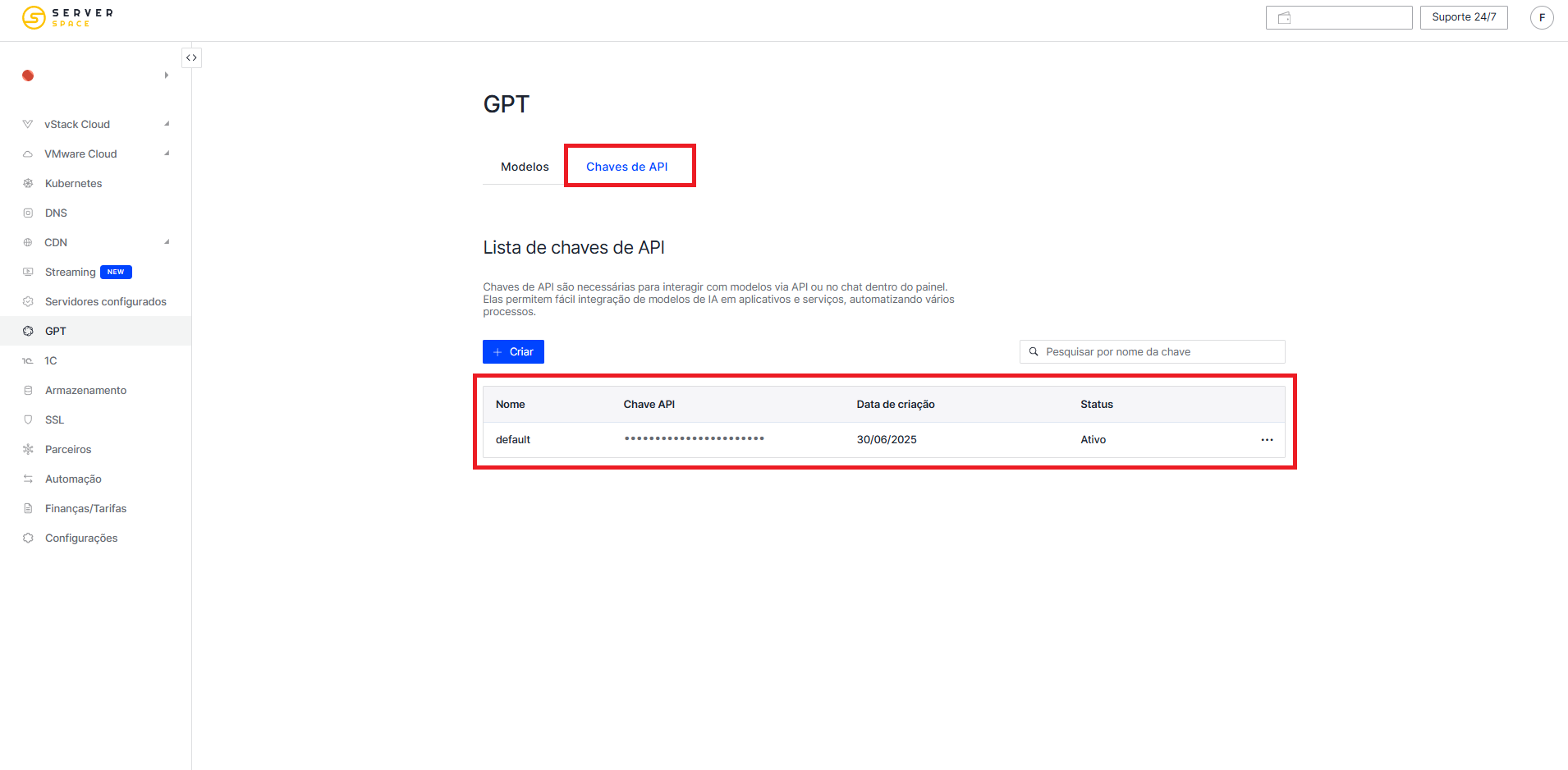Click the Status column header
Viewport: 1568px width, 770px height.
[x=1097, y=404]
